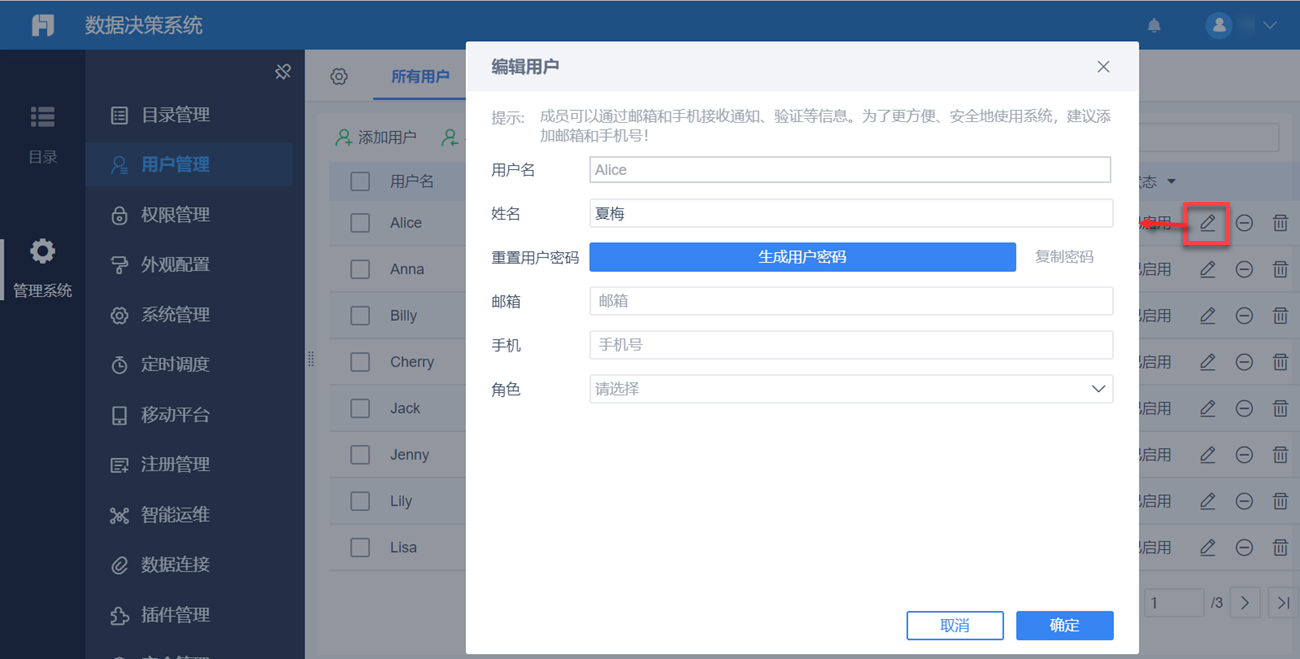Click the notification bell icon
The height and width of the screenshot is (659, 1300).
point(1154,25)
